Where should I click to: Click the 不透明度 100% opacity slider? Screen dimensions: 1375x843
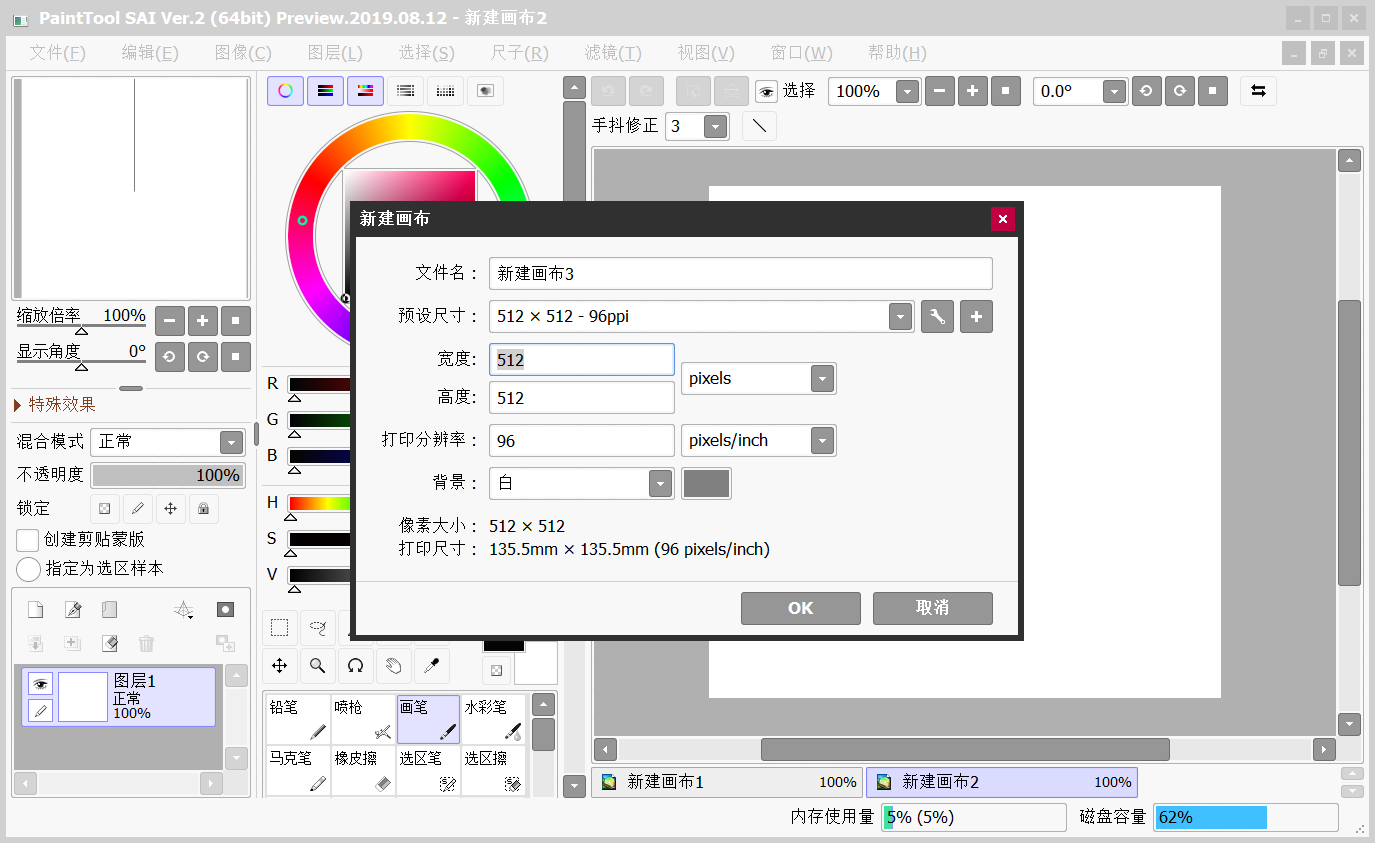[168, 475]
